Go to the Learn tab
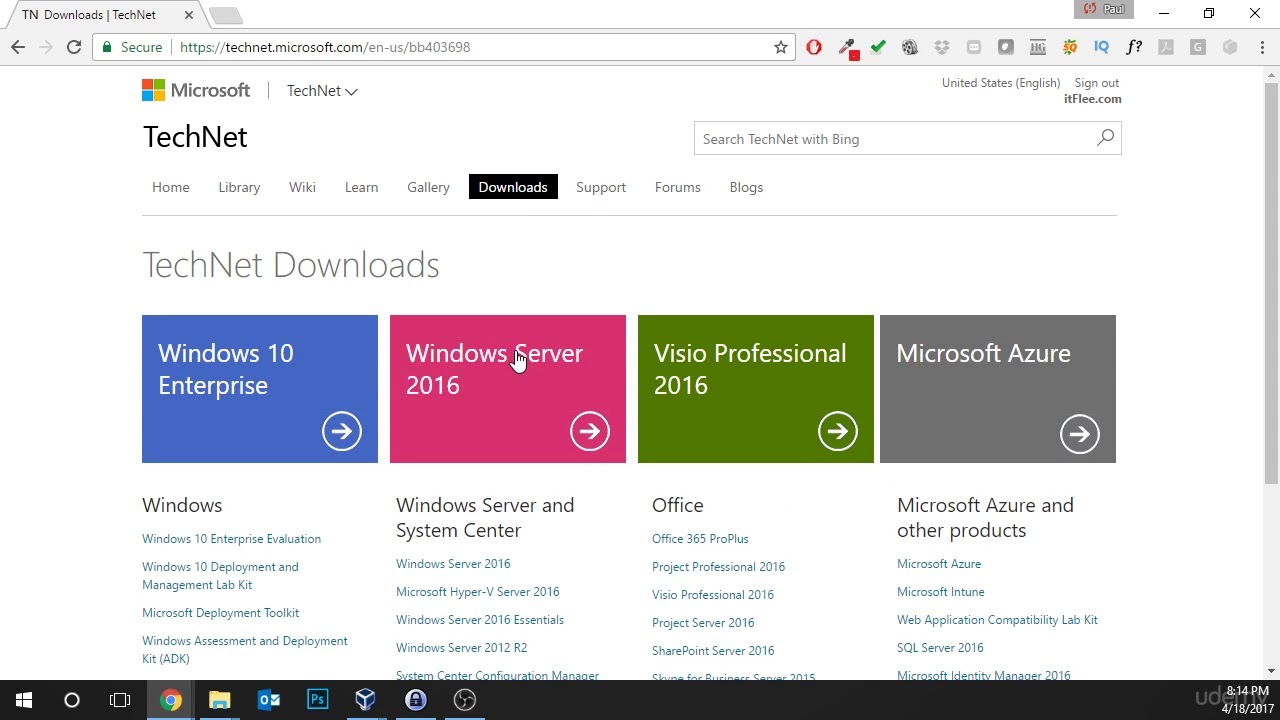The image size is (1280, 720). click(x=361, y=187)
